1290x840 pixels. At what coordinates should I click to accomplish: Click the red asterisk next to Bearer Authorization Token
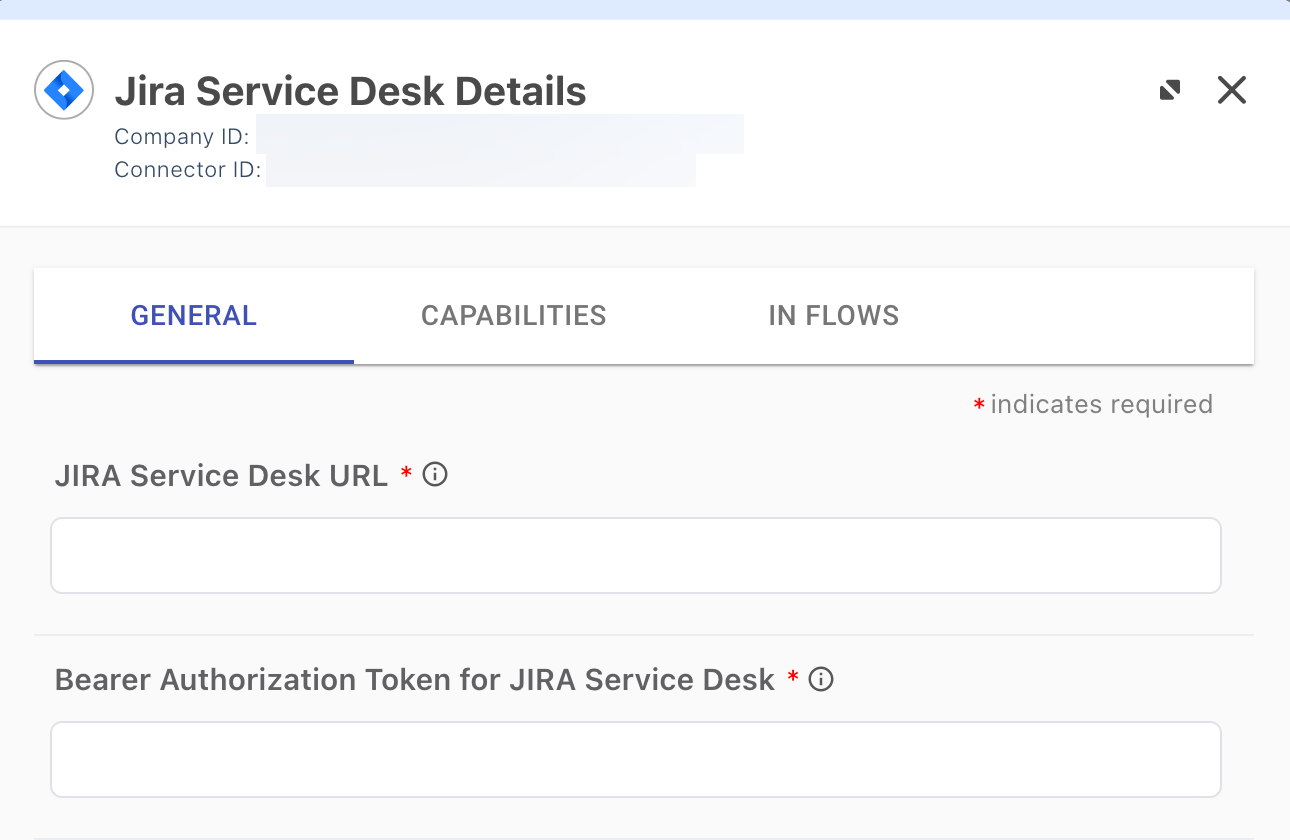click(x=792, y=678)
